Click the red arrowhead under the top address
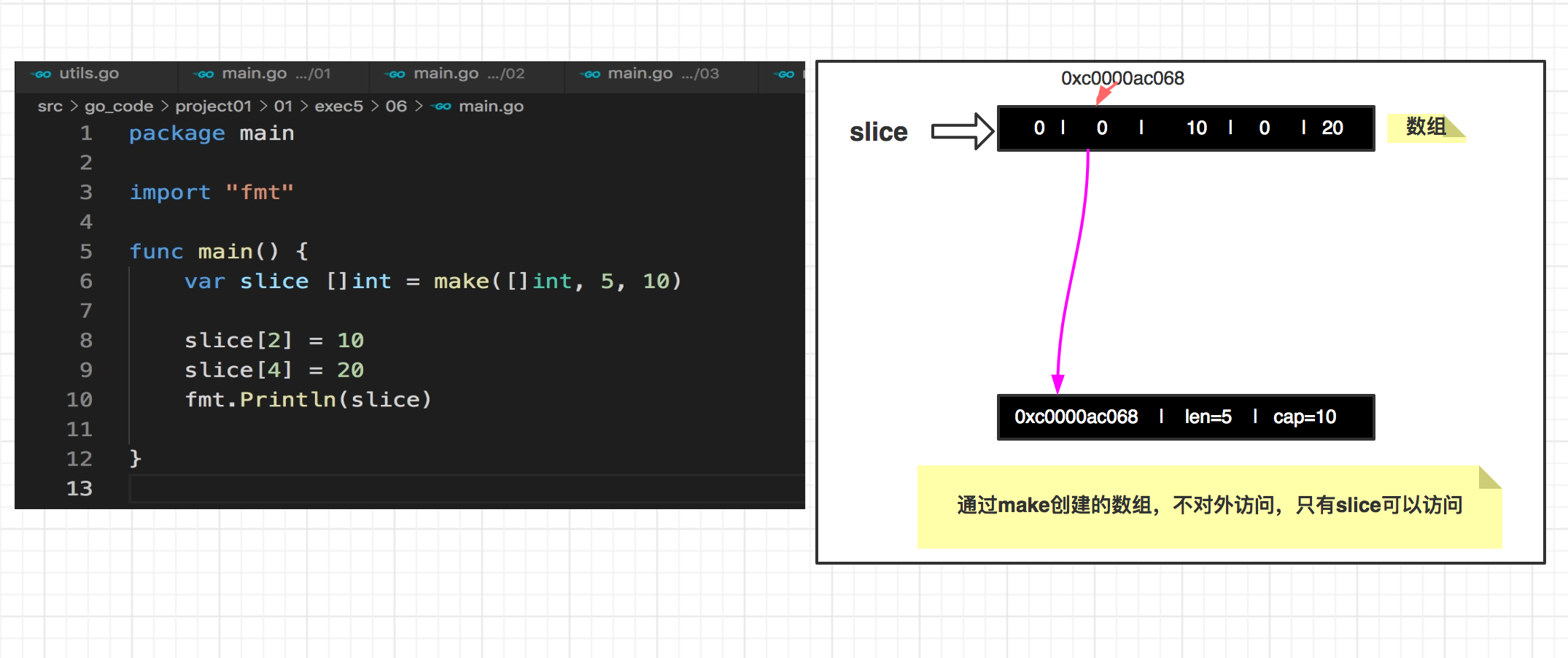Image resolution: width=1568 pixels, height=658 pixels. 1104,94
